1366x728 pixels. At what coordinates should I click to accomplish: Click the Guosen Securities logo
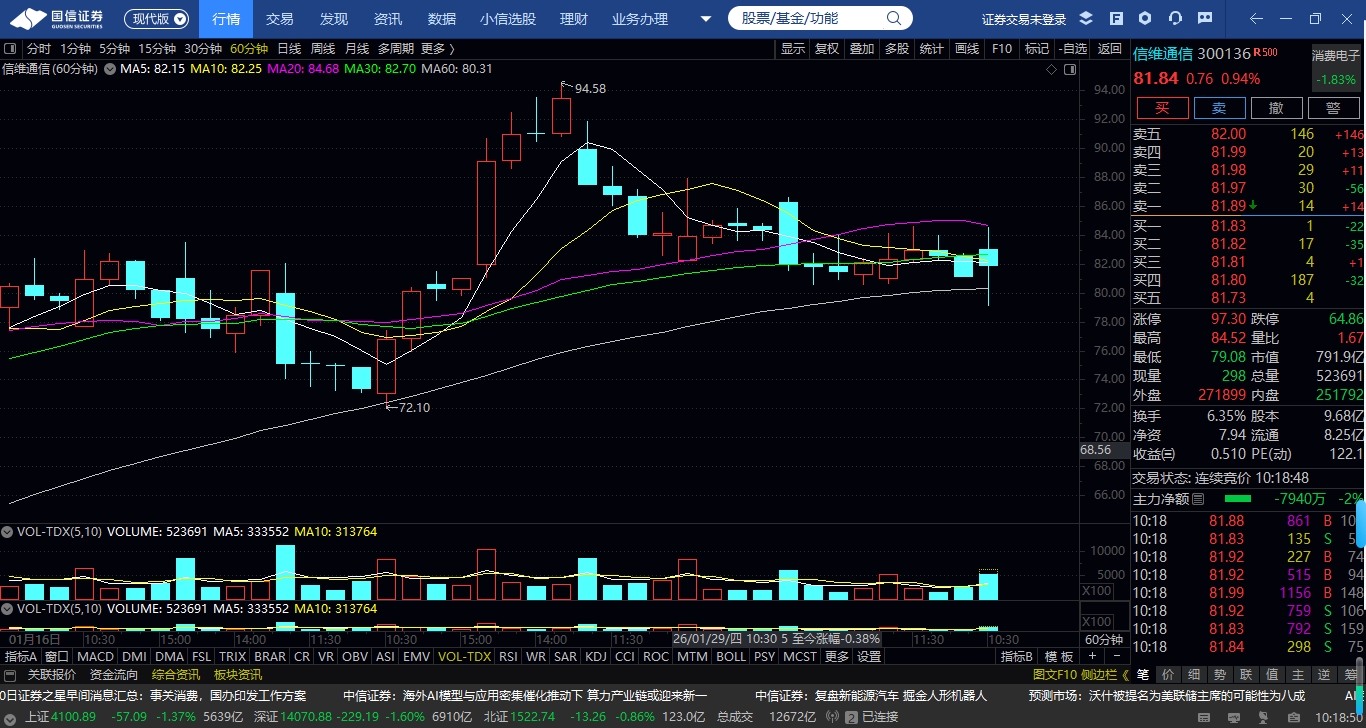coord(55,18)
